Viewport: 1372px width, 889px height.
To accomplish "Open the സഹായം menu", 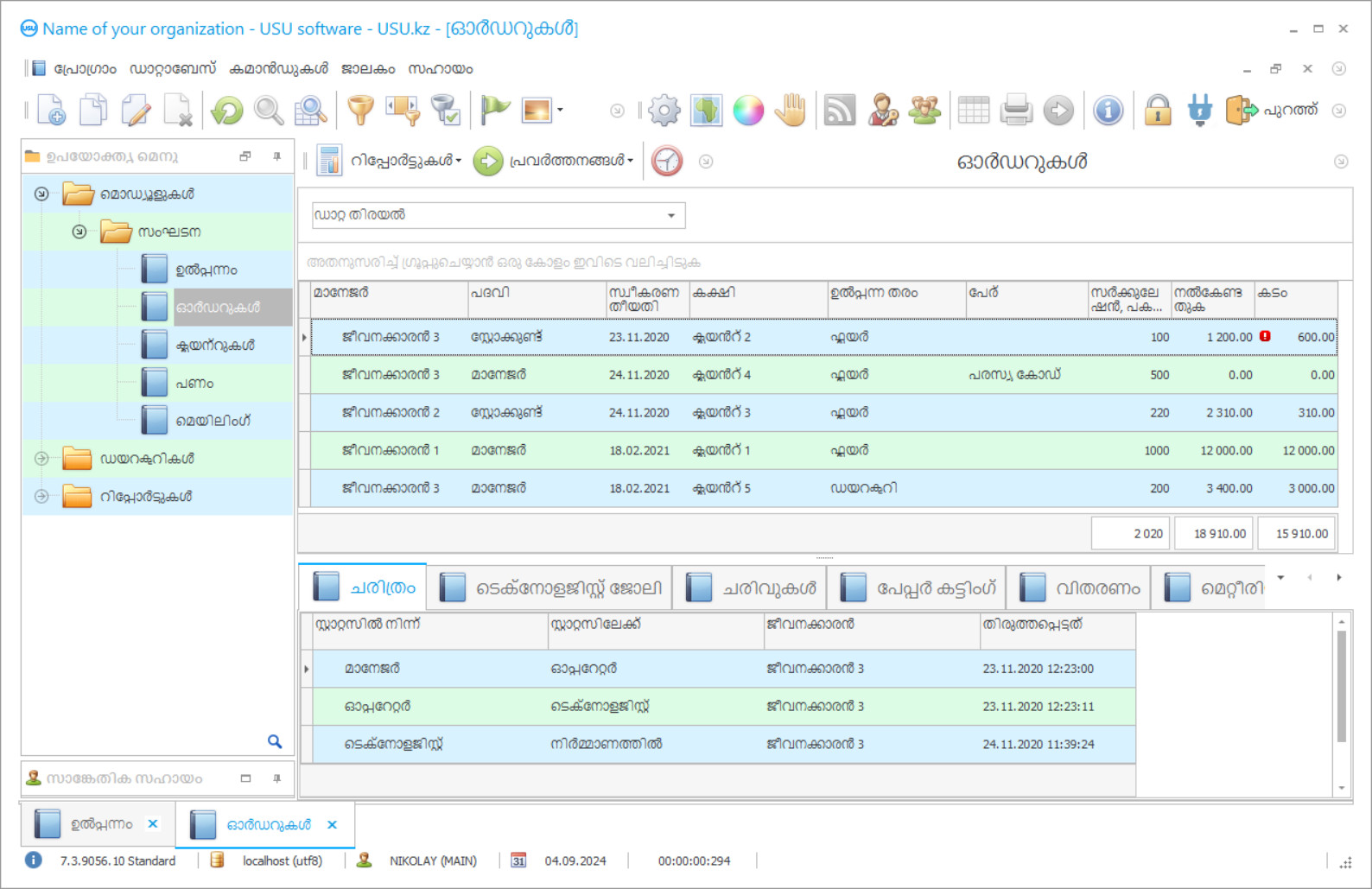I will (441, 69).
